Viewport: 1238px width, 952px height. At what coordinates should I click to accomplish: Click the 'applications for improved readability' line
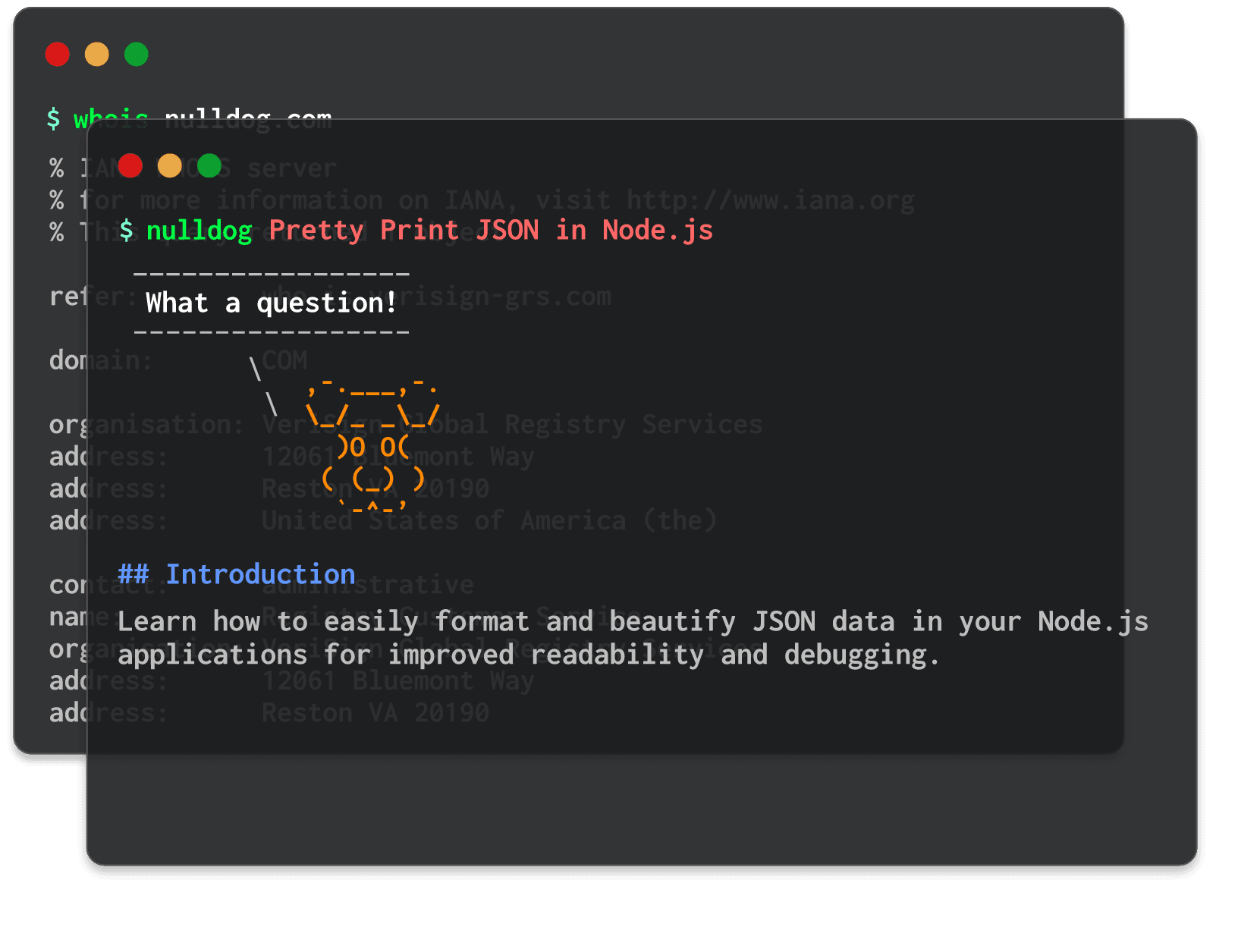[529, 655]
